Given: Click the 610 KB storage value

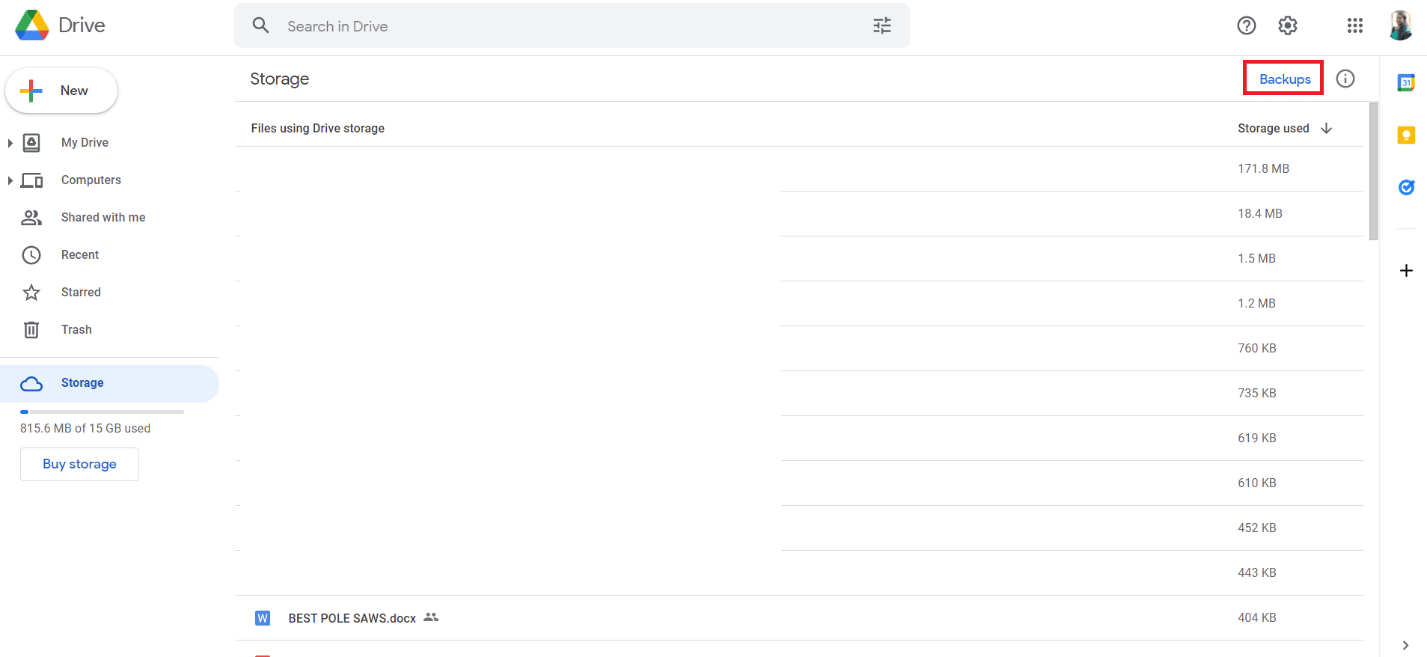Looking at the screenshot, I should tap(1257, 483).
